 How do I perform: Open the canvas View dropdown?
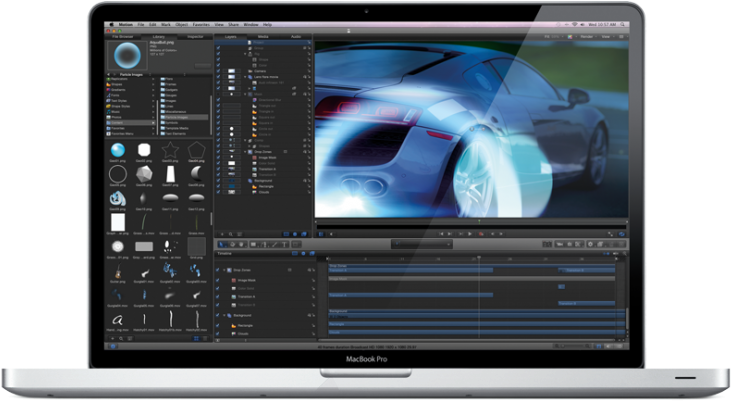[x=607, y=36]
